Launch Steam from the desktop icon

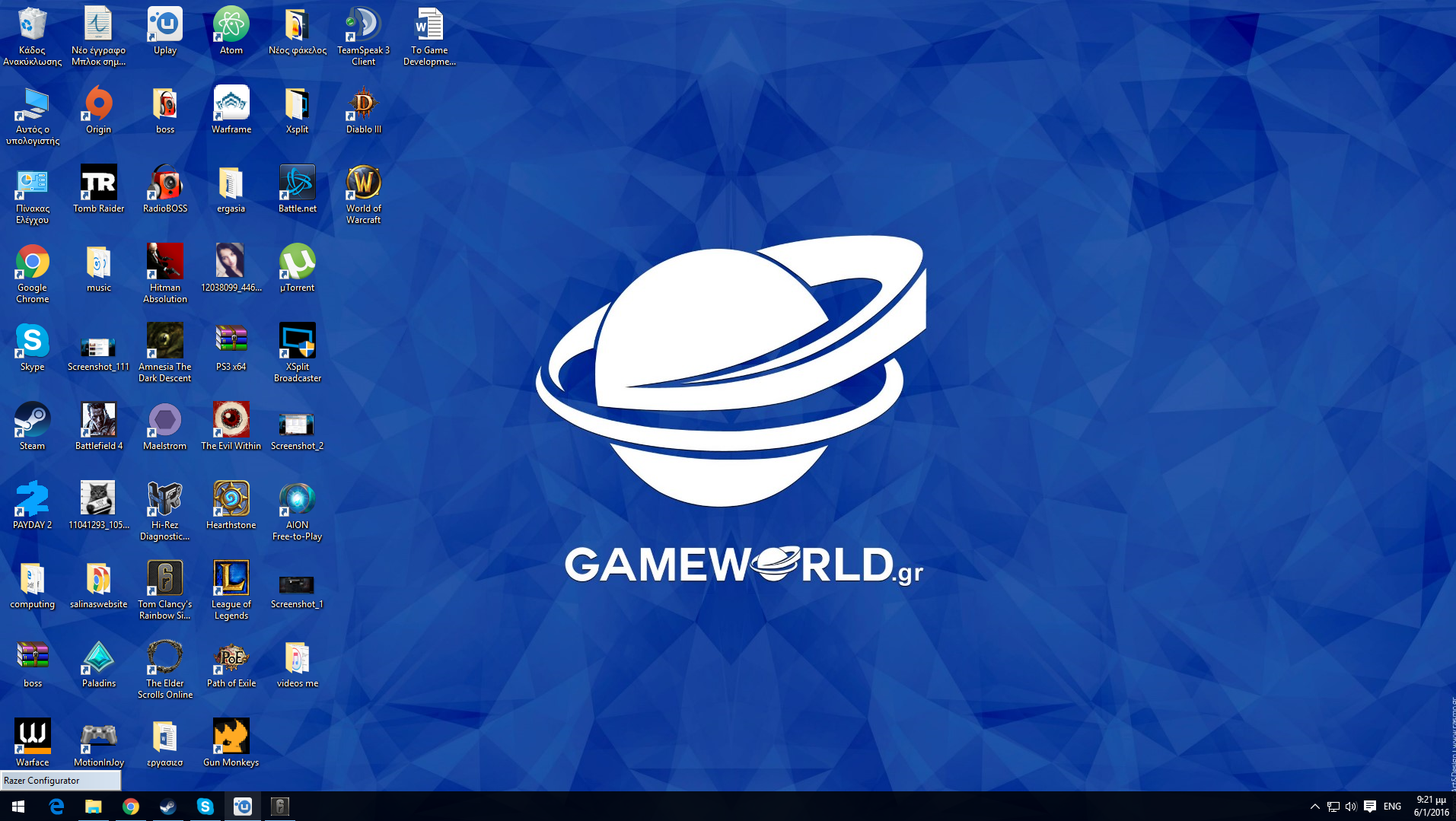(32, 426)
